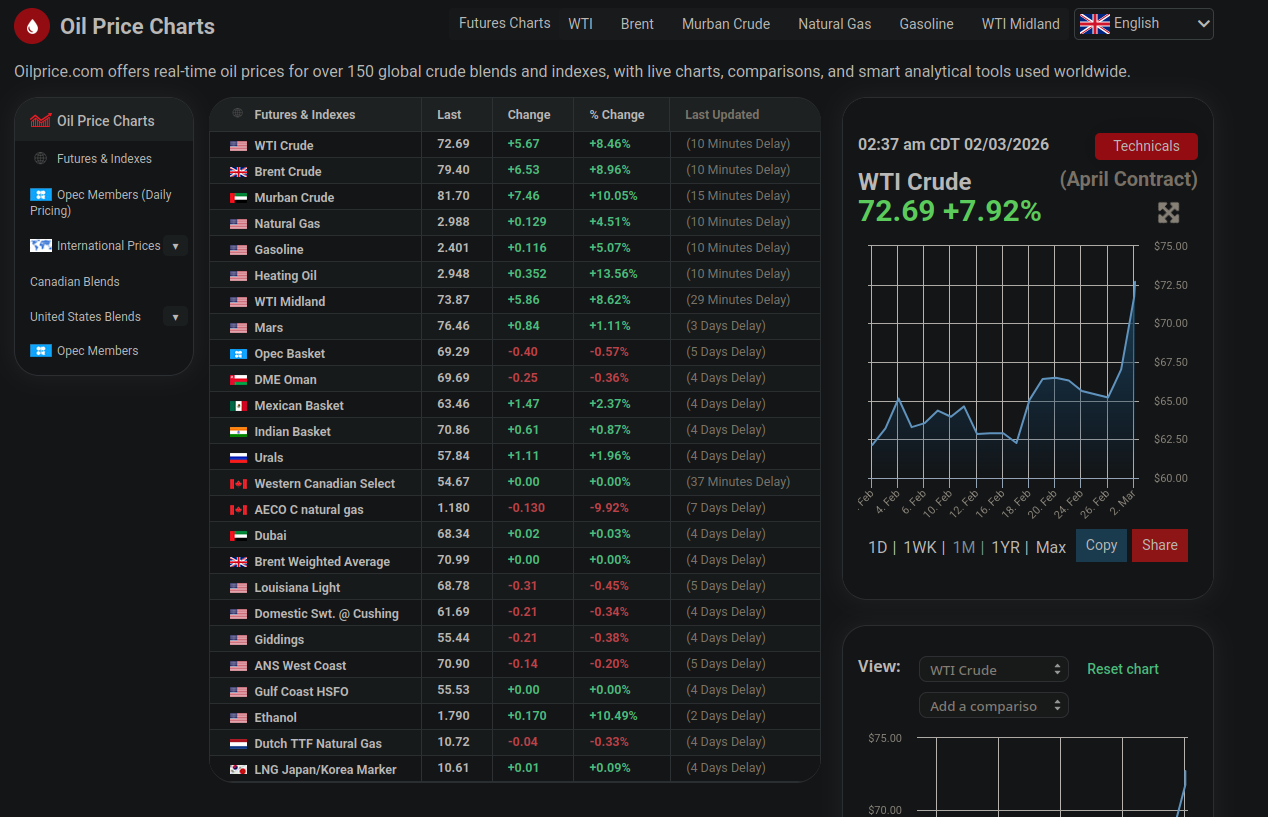Click ANS West Coast row name
Image resolution: width=1268 pixels, height=817 pixels.
tap(300, 666)
